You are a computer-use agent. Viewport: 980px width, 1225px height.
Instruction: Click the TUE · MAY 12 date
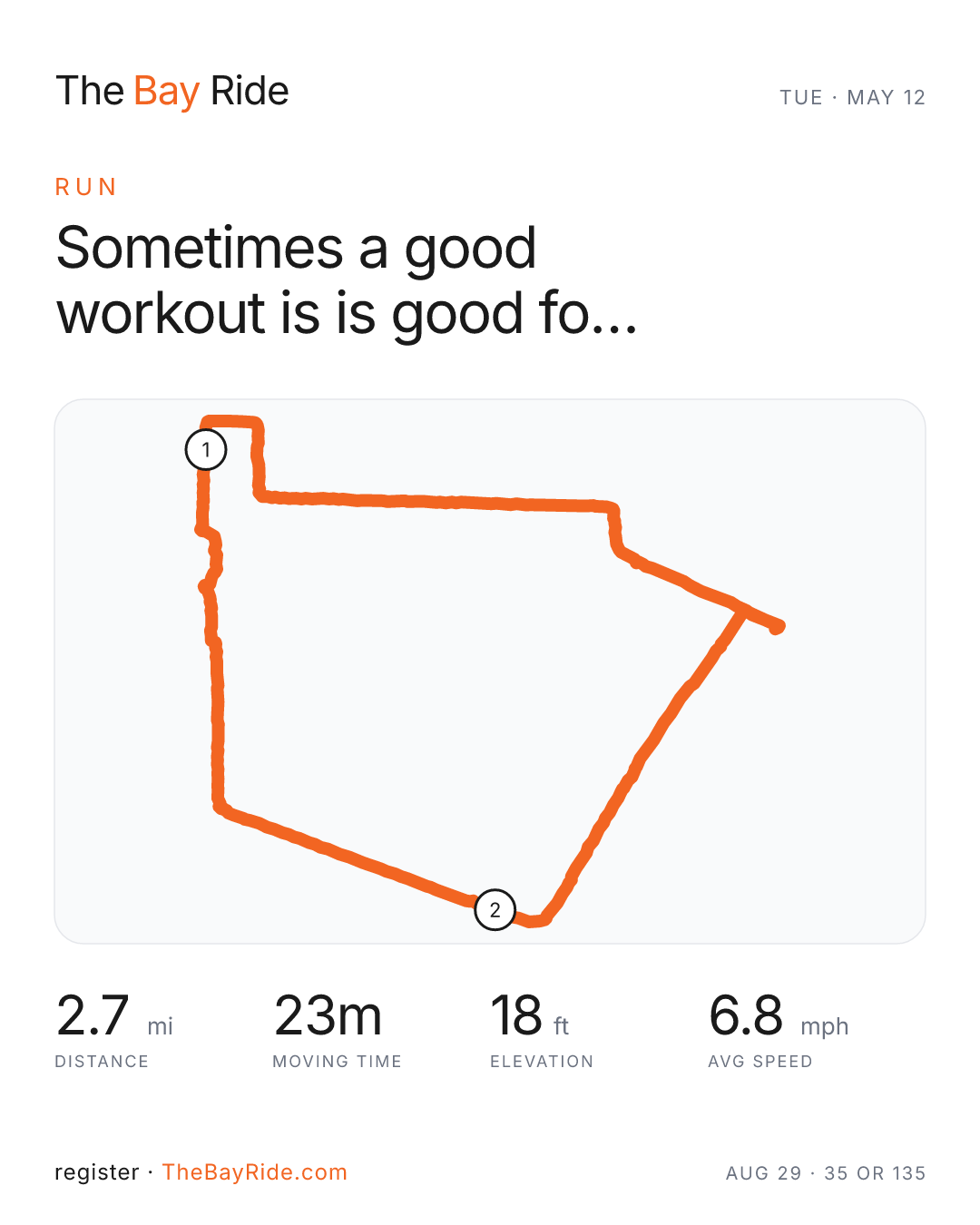(852, 97)
